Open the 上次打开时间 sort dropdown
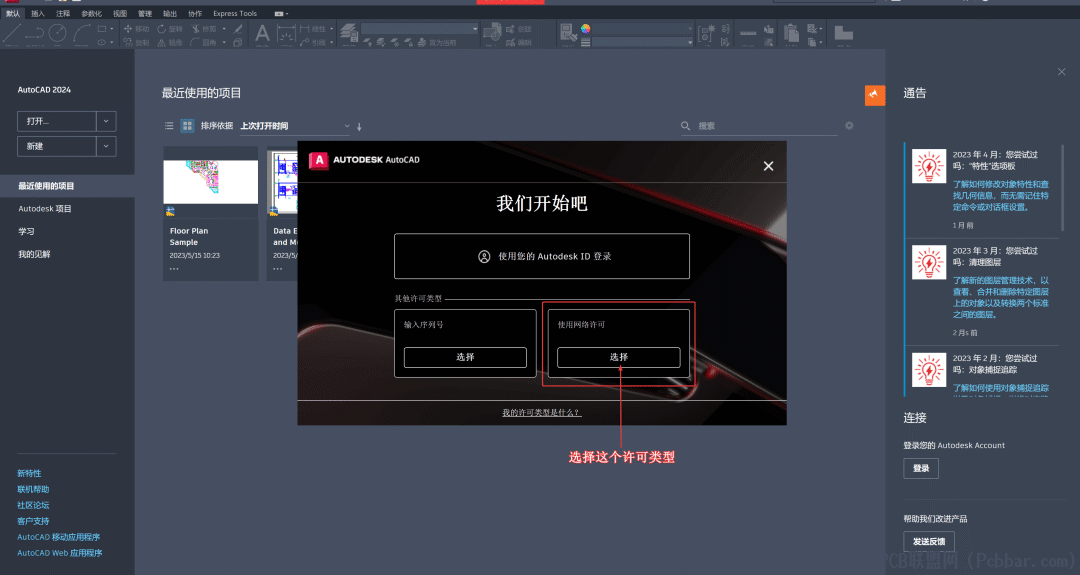The width and height of the screenshot is (1080, 575). (x=295, y=126)
